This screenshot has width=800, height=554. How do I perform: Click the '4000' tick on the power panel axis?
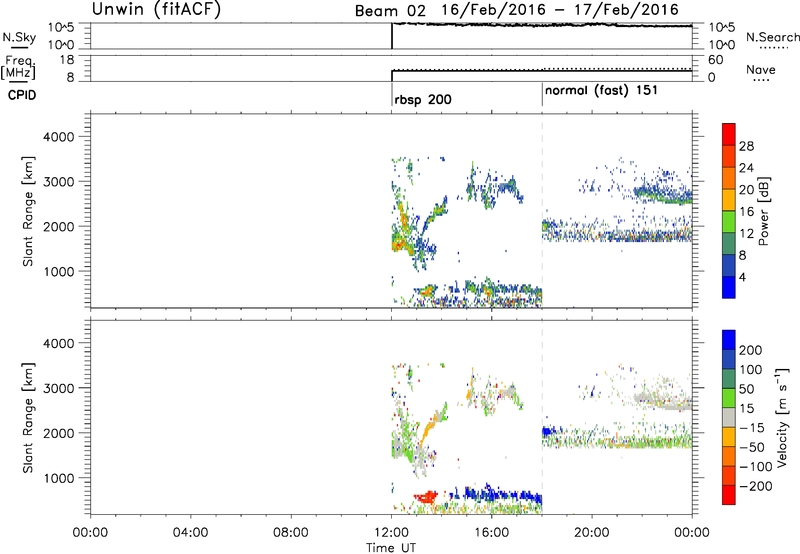point(58,137)
